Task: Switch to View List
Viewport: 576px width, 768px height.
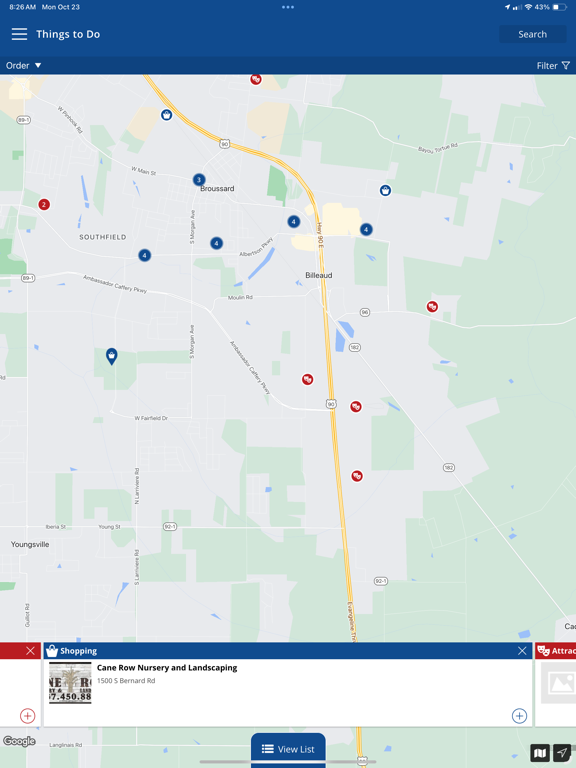Action: coord(288,749)
